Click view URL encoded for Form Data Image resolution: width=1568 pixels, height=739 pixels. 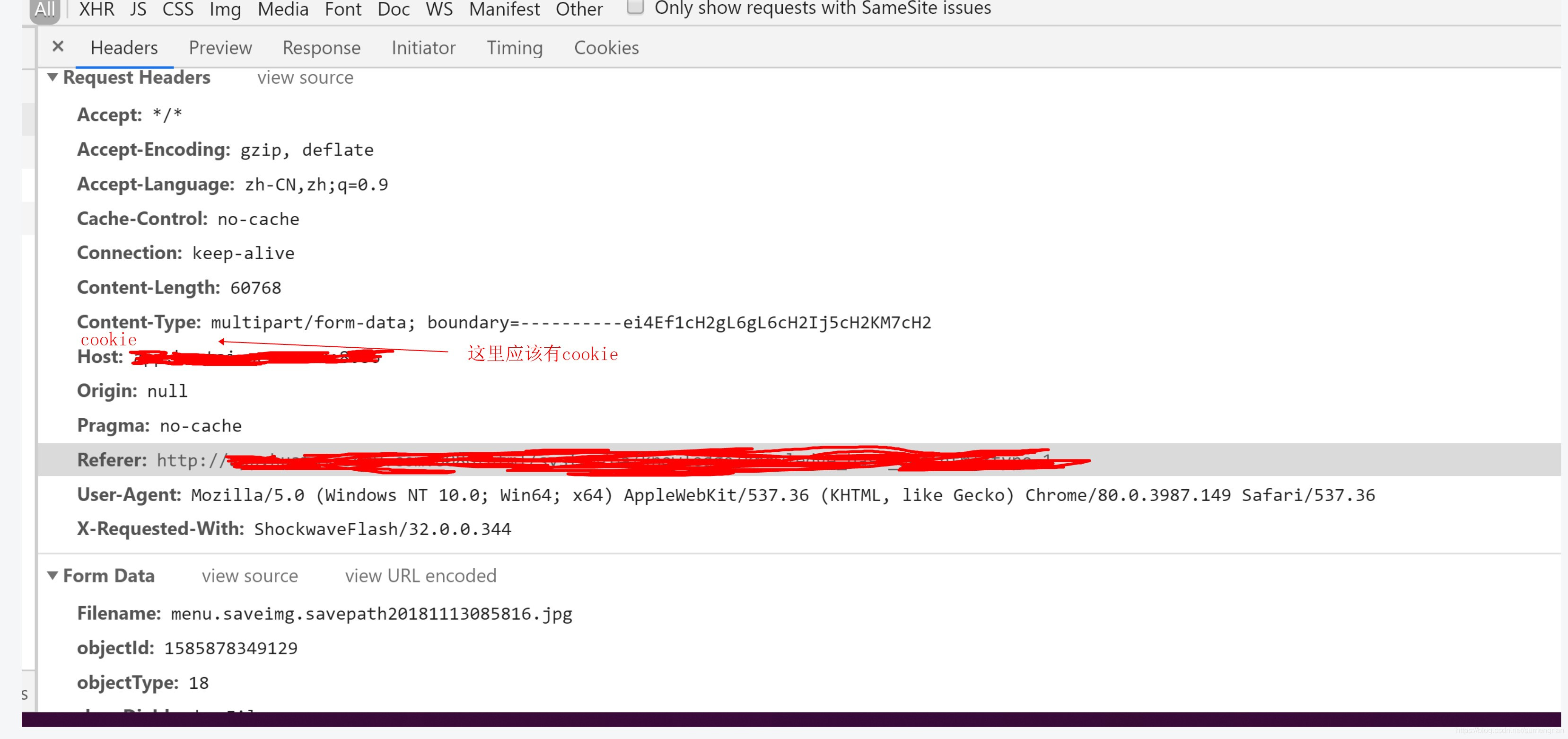pyautogui.click(x=420, y=575)
